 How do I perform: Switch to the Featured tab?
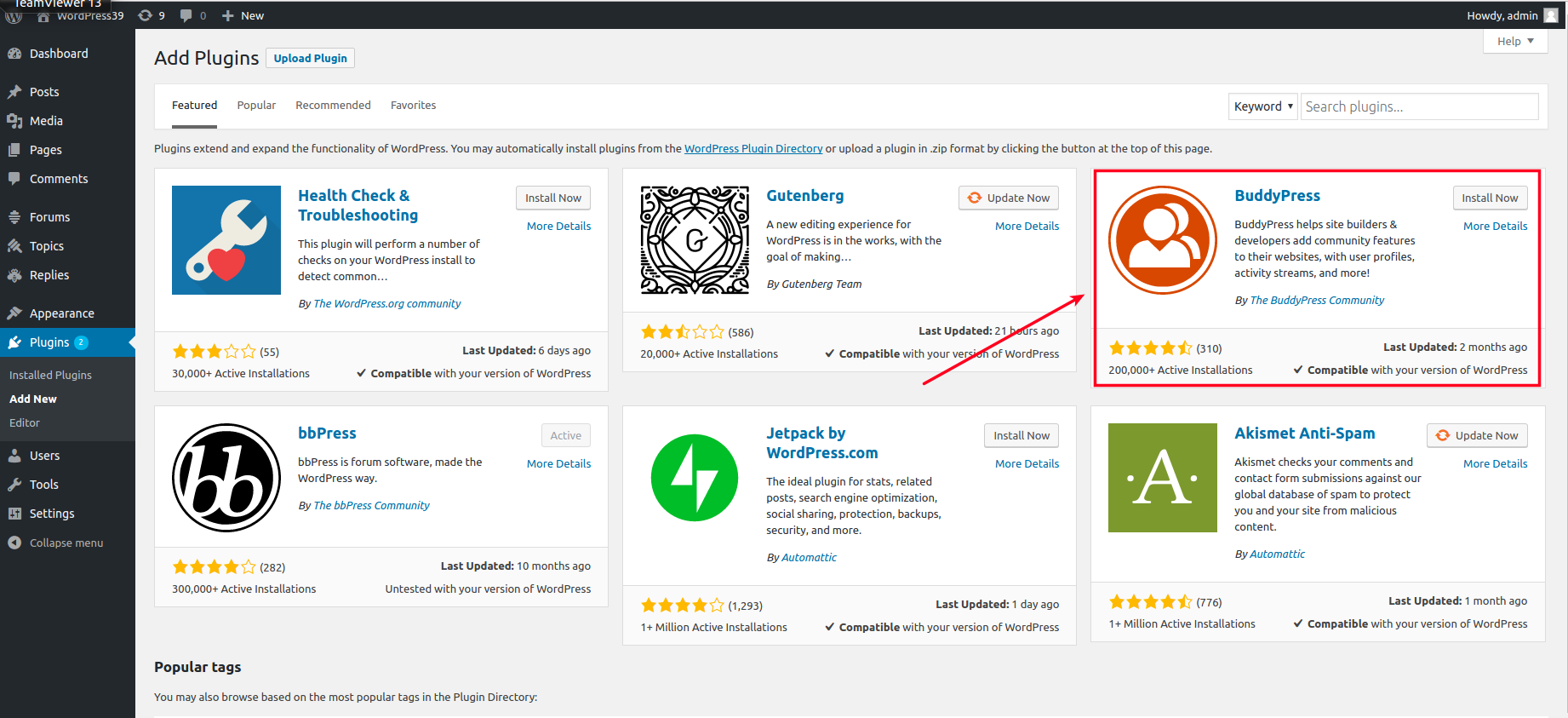point(194,106)
